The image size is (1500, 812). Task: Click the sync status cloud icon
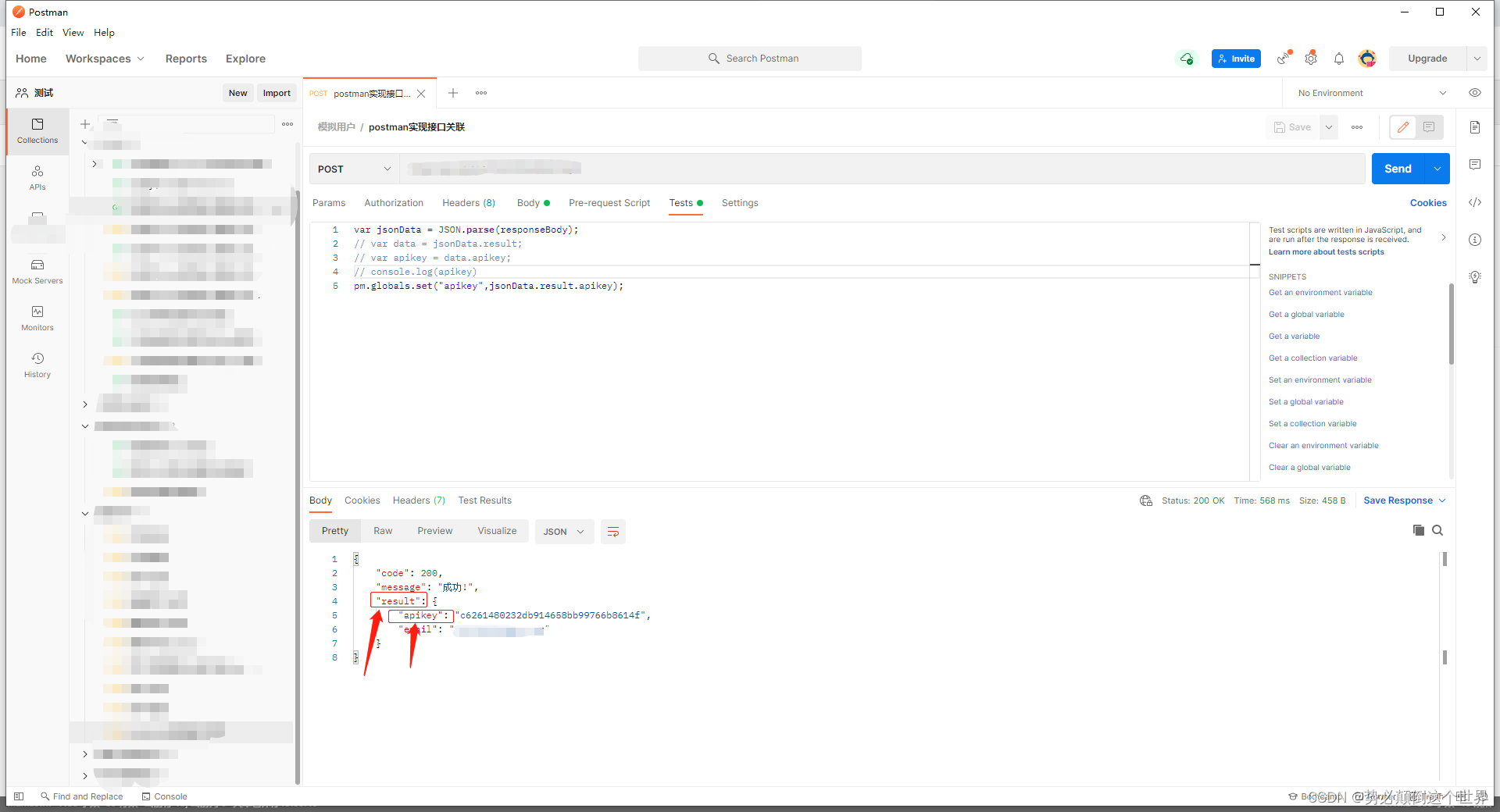coord(1187,59)
